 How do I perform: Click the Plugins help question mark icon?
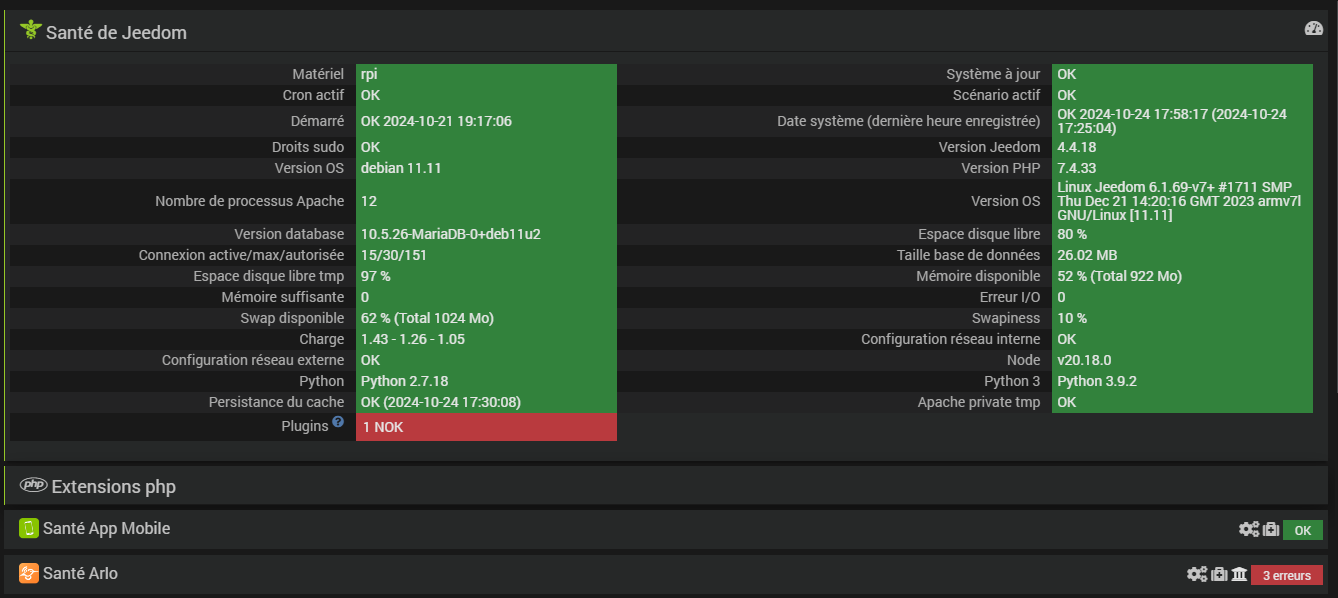click(x=338, y=423)
